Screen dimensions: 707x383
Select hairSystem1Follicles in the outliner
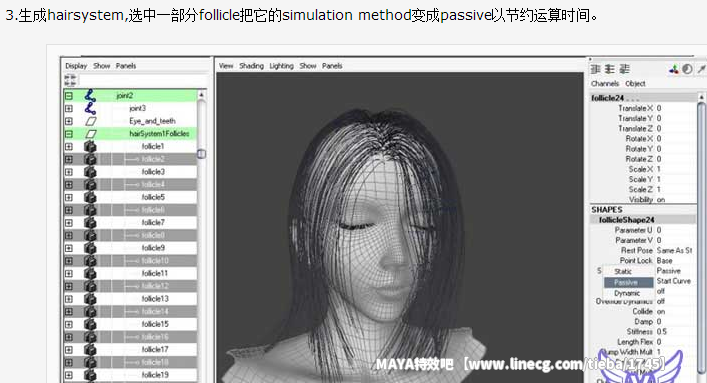[159, 134]
